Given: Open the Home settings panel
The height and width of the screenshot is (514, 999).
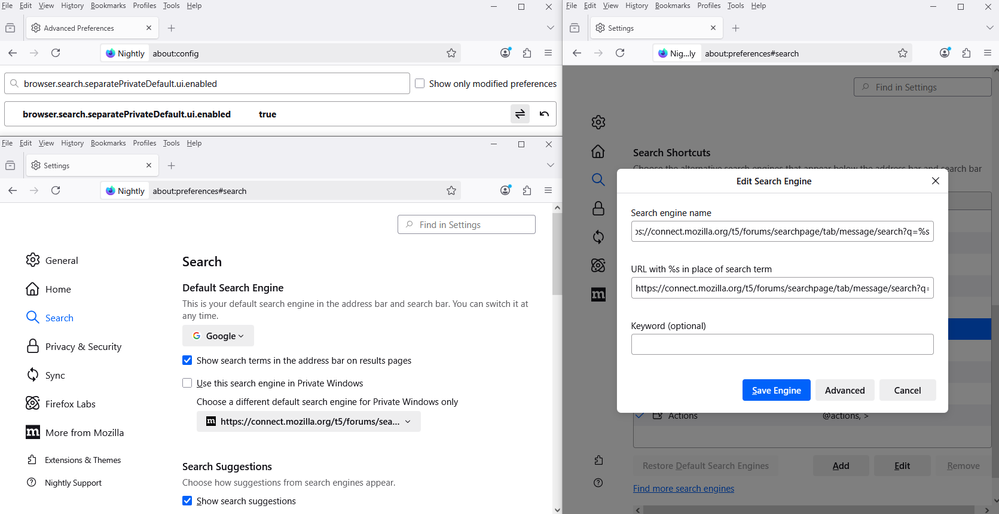Looking at the screenshot, I should pos(58,290).
